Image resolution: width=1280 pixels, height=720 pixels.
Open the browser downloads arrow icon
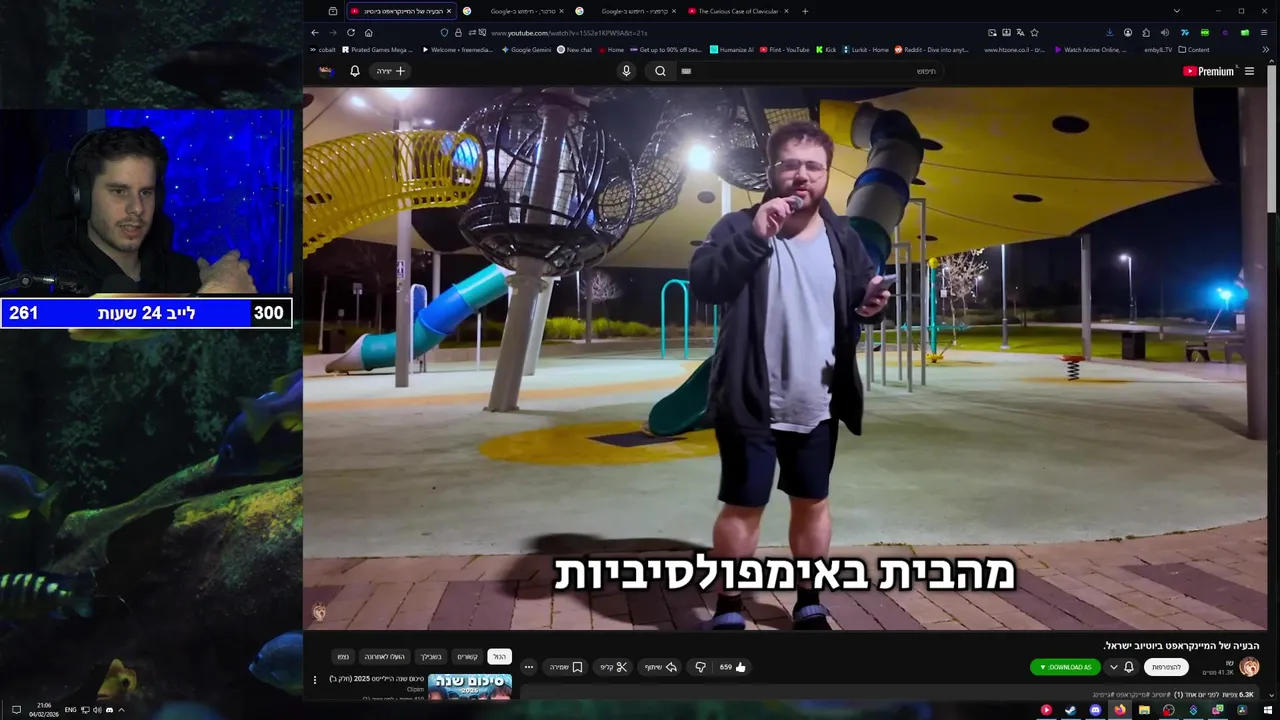pyautogui.click(x=1109, y=32)
